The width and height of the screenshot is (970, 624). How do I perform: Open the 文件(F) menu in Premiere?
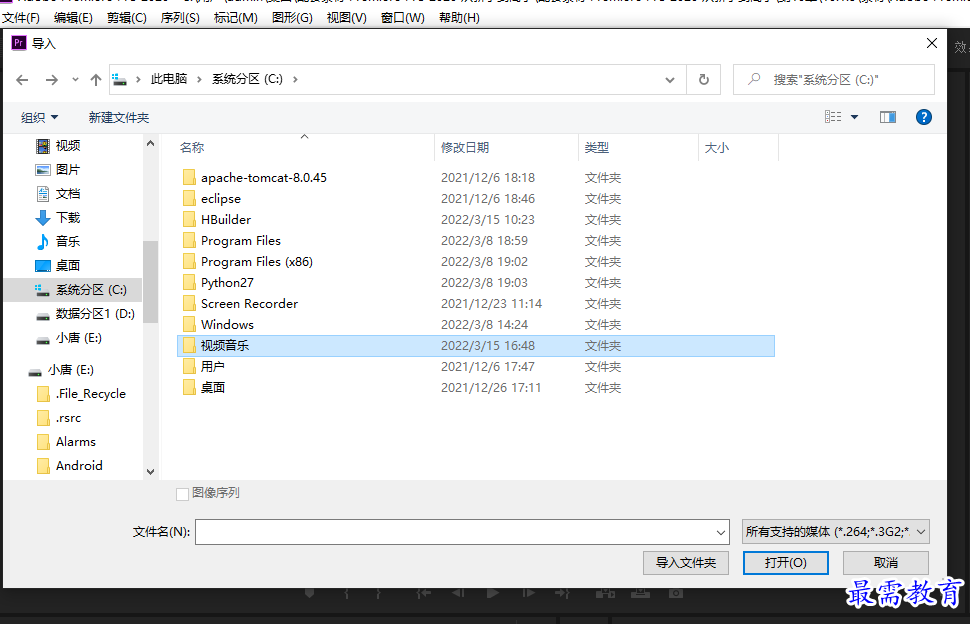point(21,18)
